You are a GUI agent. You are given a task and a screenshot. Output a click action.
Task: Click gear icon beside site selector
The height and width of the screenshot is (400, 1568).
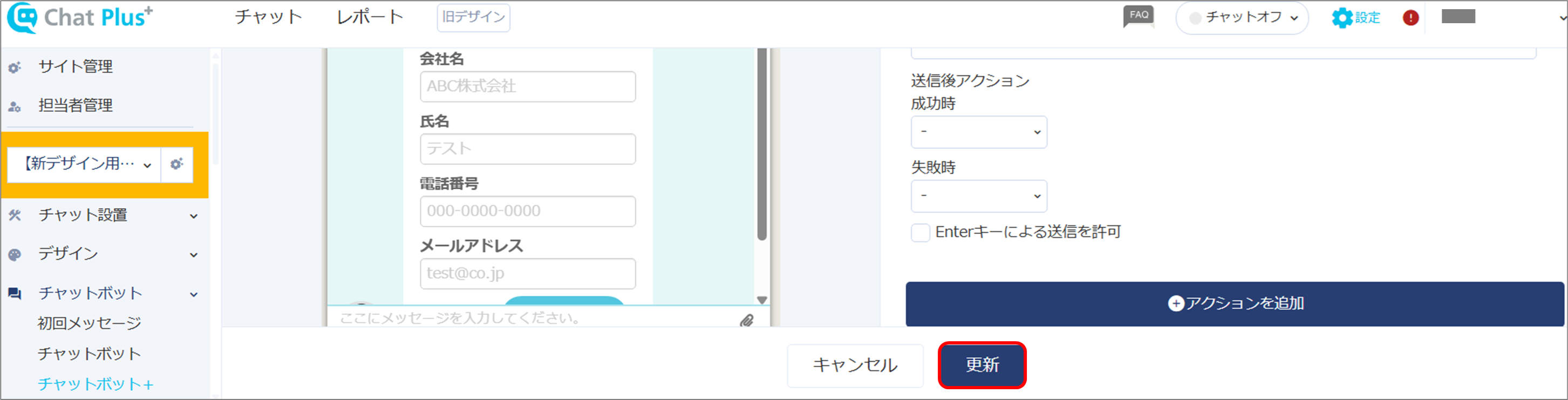tap(176, 164)
